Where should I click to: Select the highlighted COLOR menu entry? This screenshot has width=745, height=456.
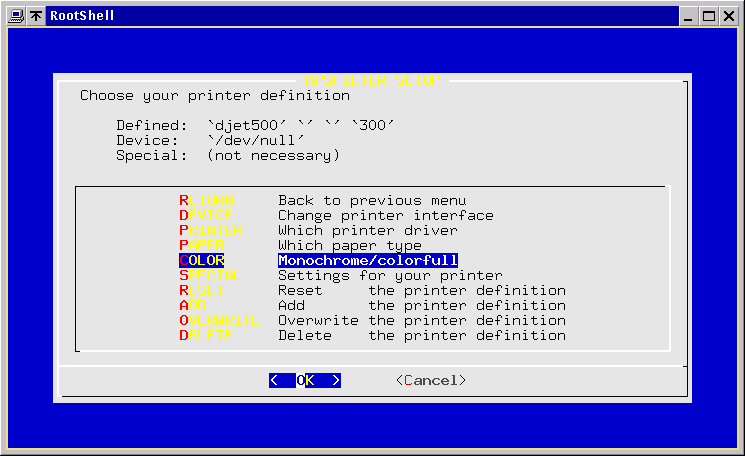click(x=202, y=261)
